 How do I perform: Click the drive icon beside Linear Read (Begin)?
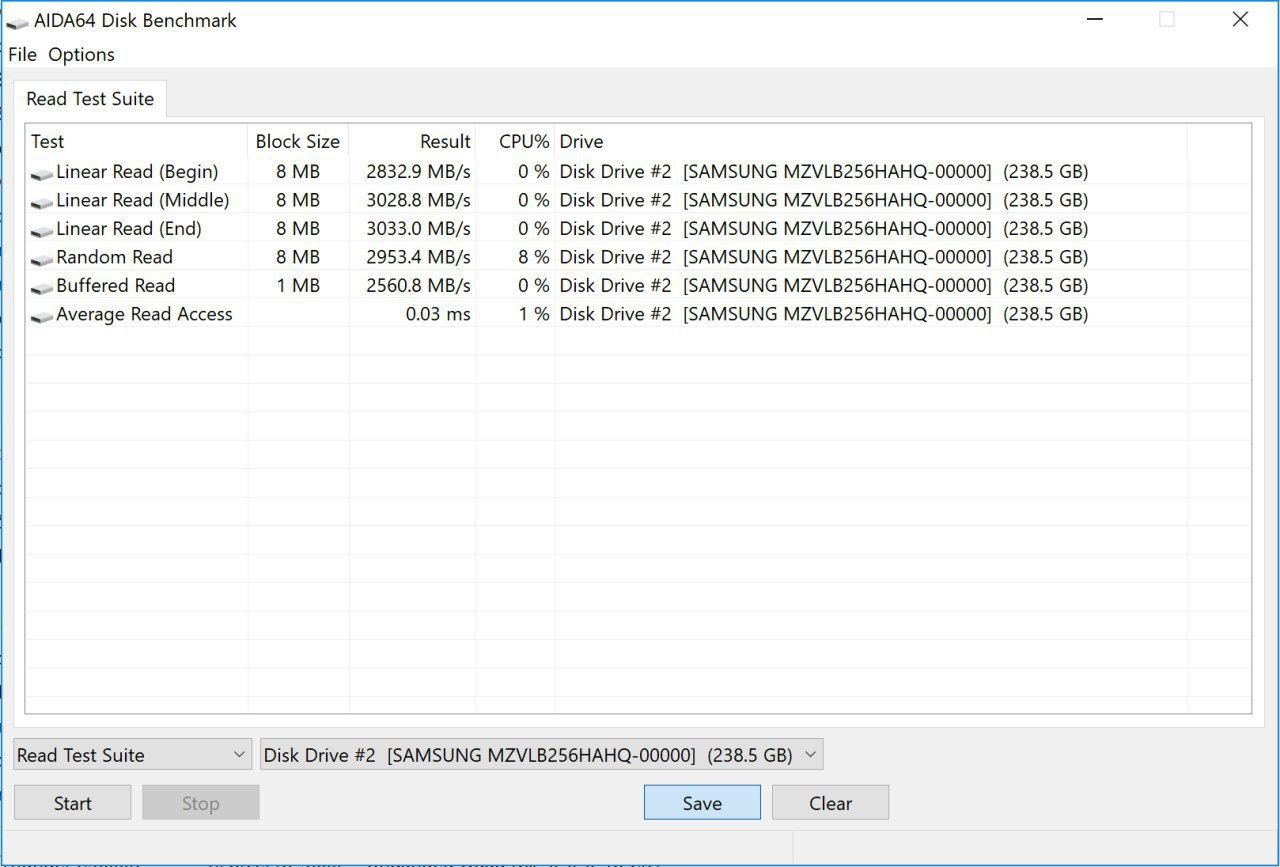(41, 173)
